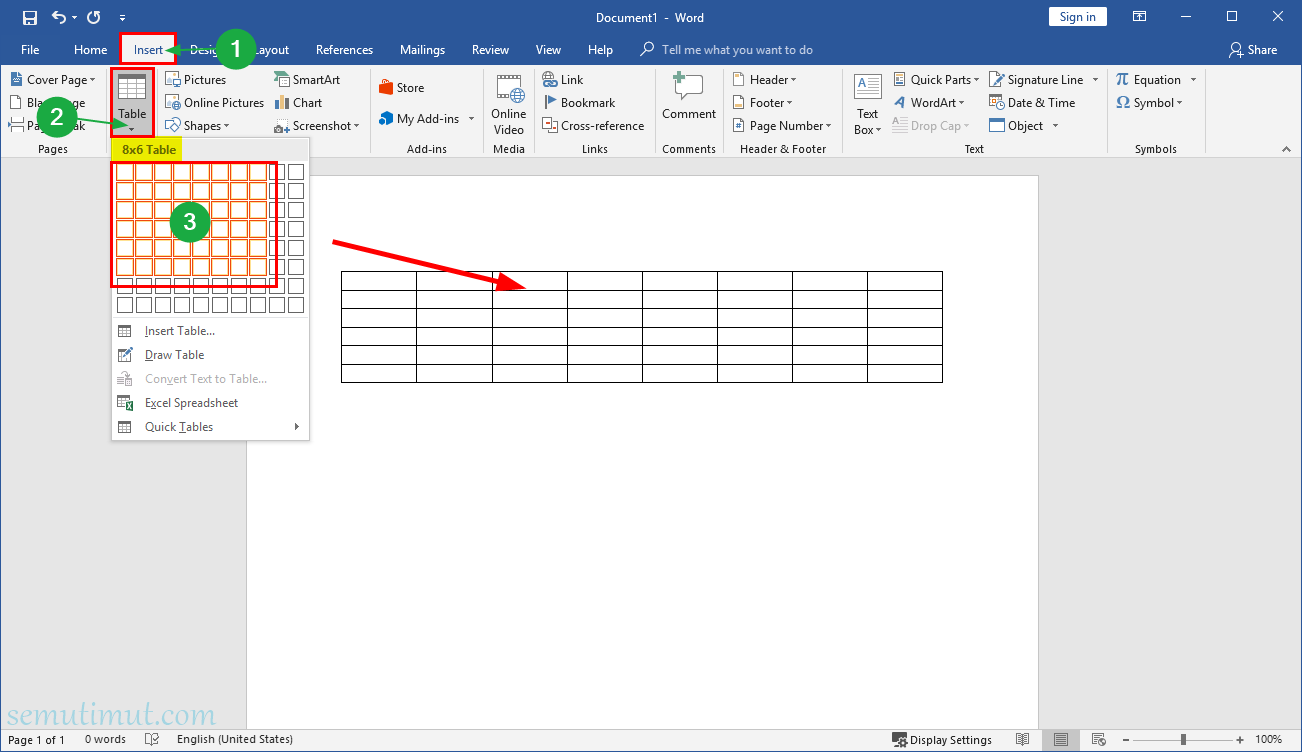Select the Insert ribbon tab

(x=148, y=50)
